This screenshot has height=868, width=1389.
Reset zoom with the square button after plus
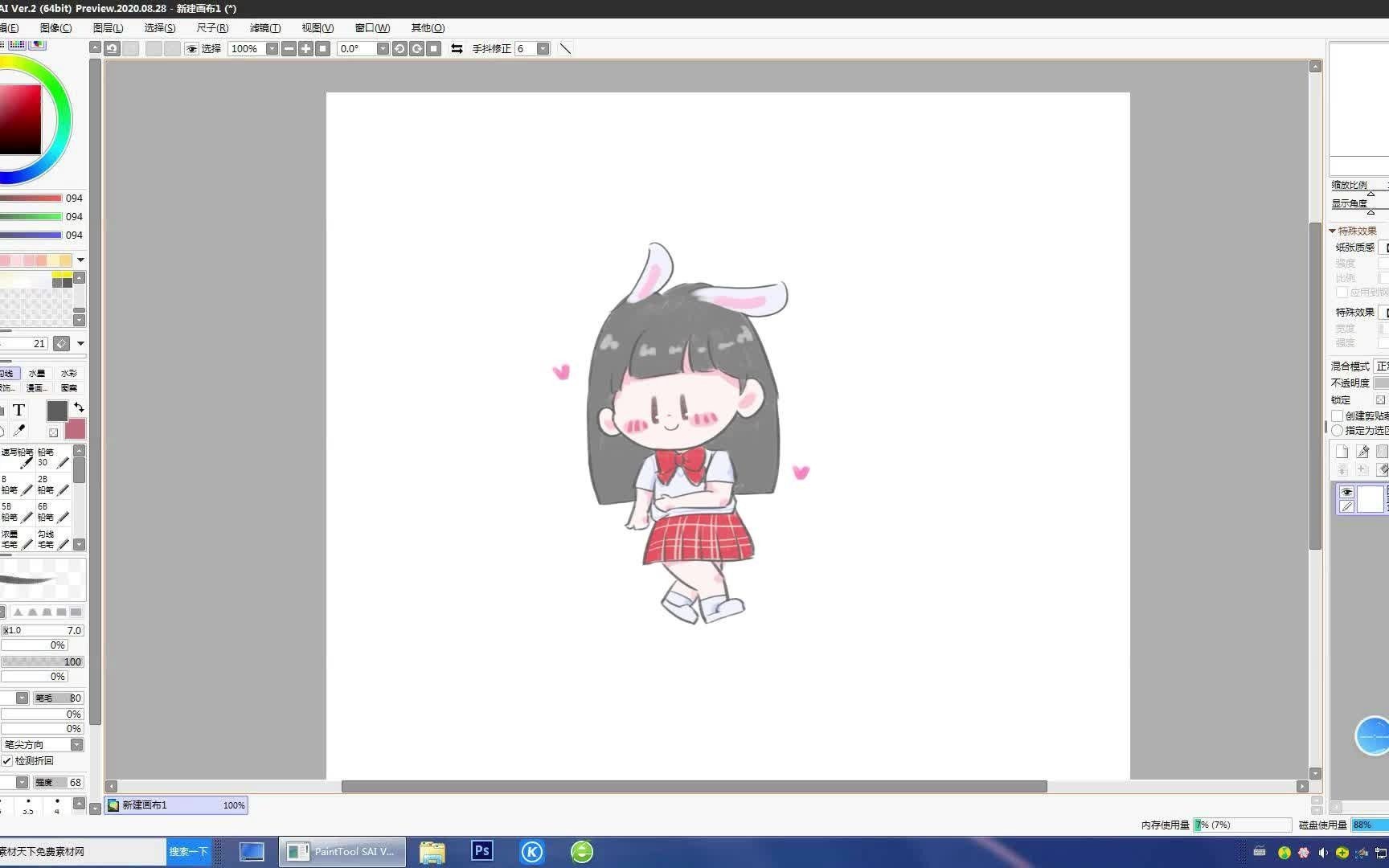click(323, 49)
